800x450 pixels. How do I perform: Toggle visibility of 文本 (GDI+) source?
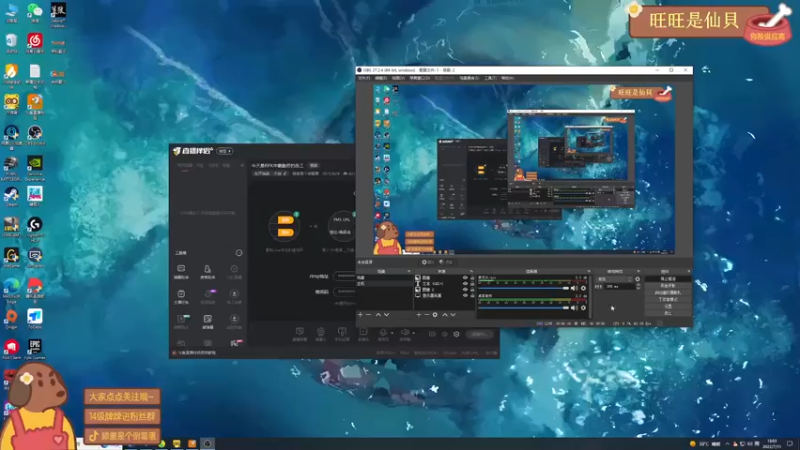point(465,284)
